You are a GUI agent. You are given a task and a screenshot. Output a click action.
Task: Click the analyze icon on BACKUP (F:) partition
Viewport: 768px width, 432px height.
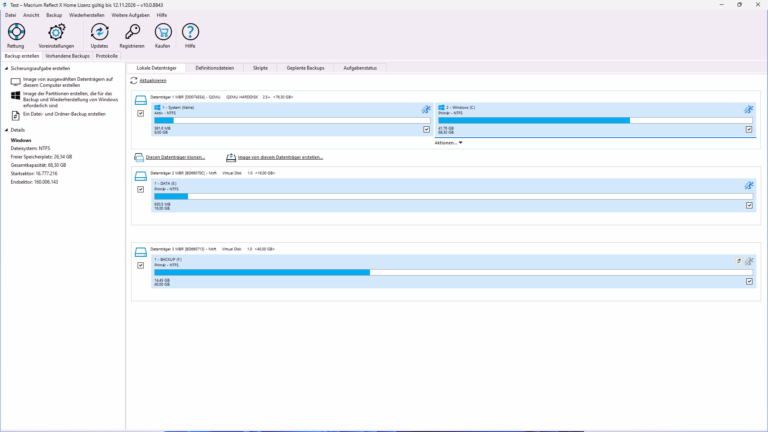[x=749, y=261]
